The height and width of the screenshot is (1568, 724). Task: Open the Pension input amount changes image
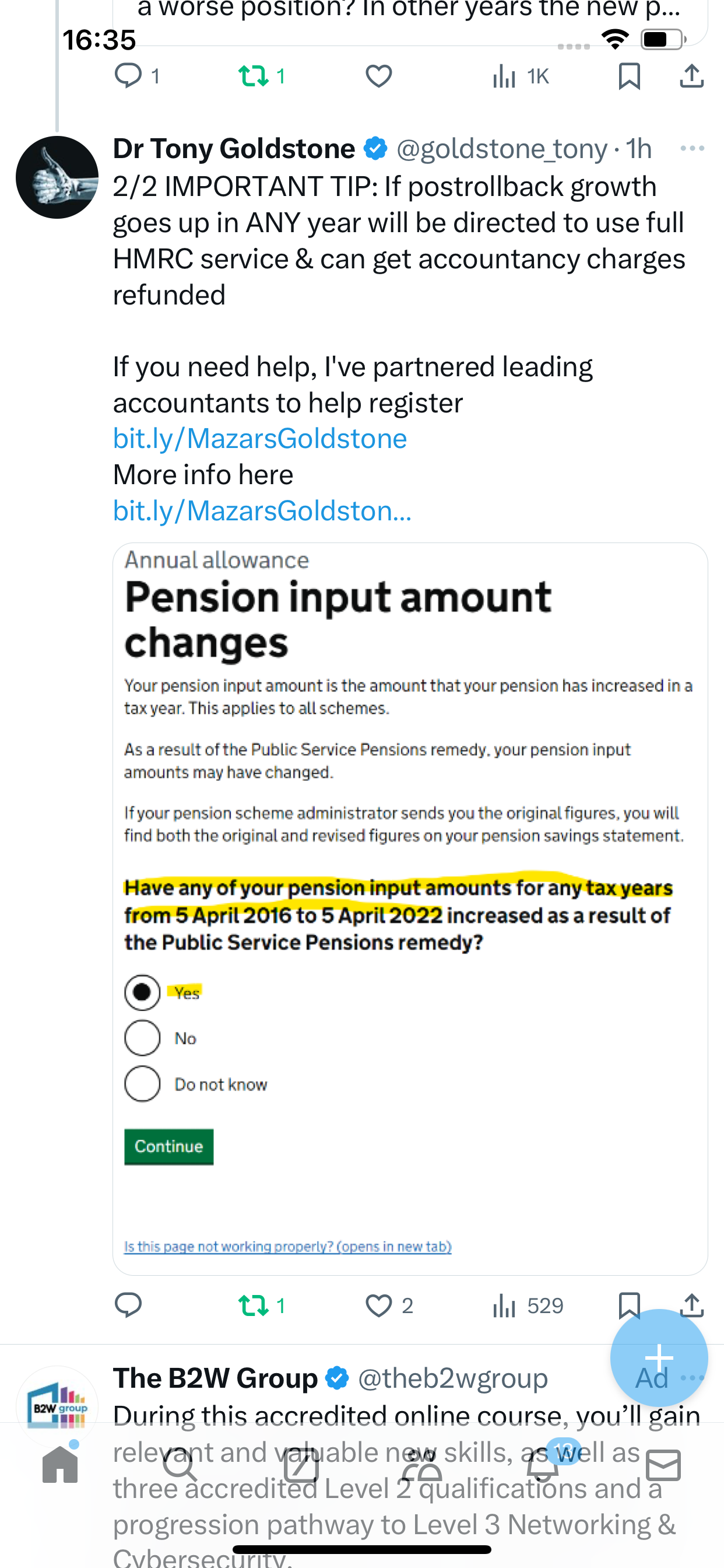pos(410,909)
